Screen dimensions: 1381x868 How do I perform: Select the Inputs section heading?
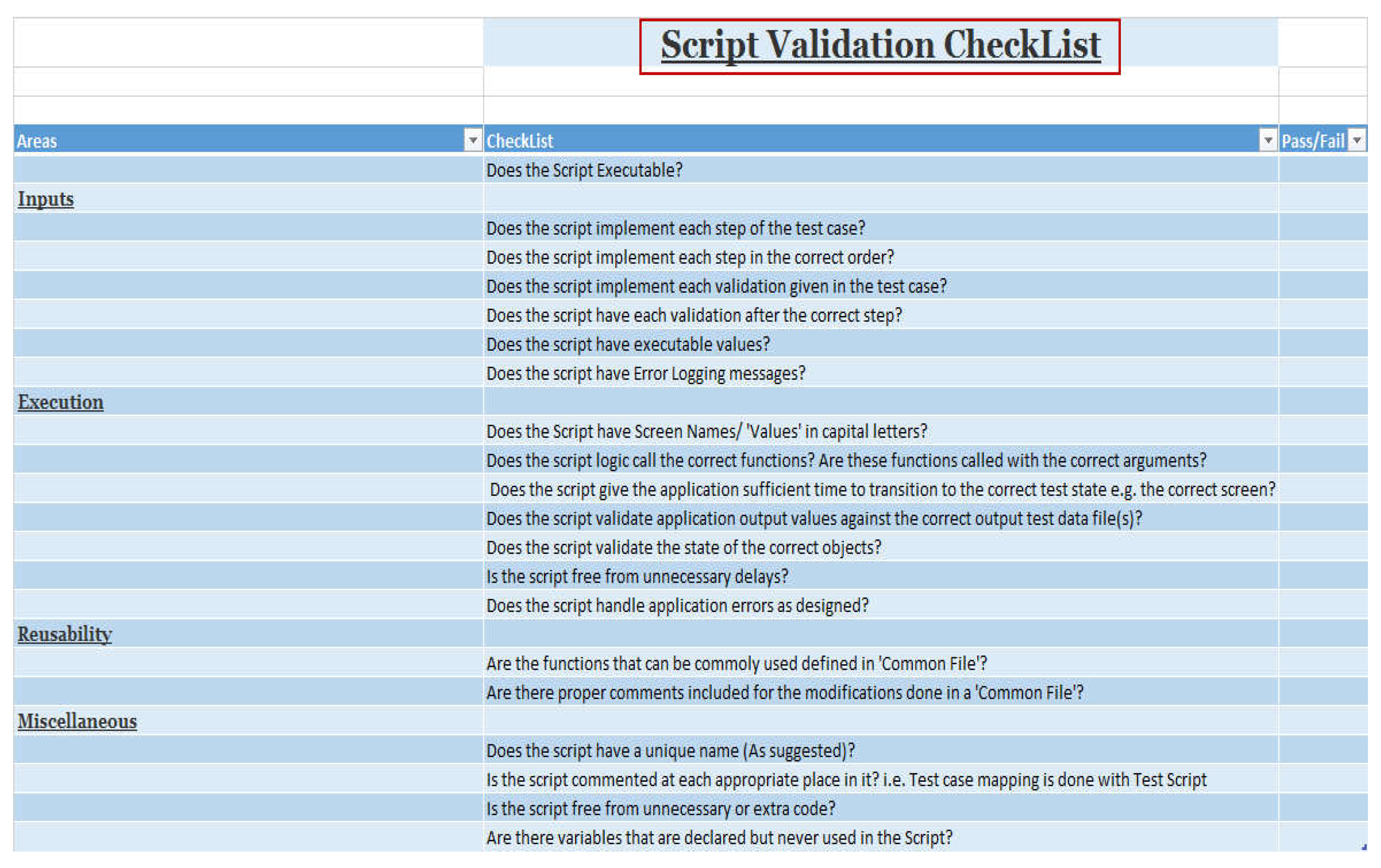pos(46,199)
